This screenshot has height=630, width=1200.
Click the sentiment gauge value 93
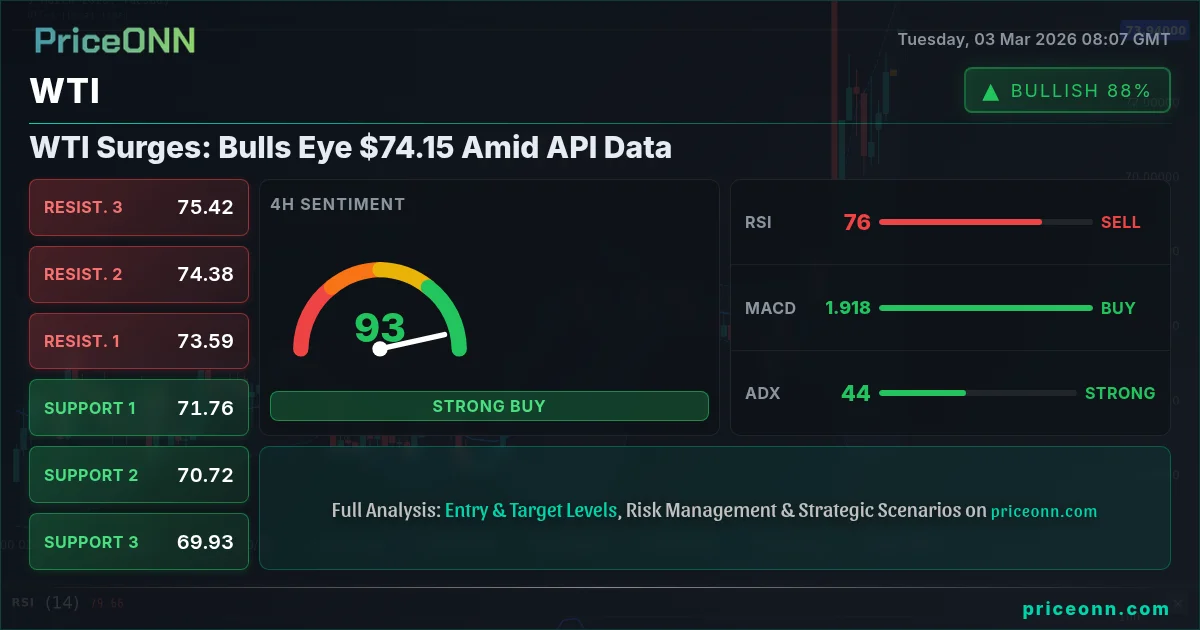(380, 327)
